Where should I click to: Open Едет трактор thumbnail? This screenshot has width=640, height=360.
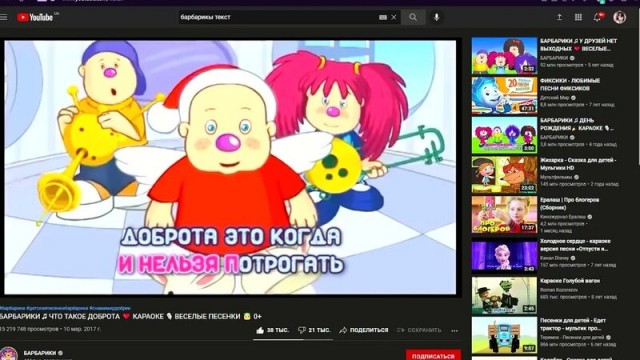pos(504,335)
